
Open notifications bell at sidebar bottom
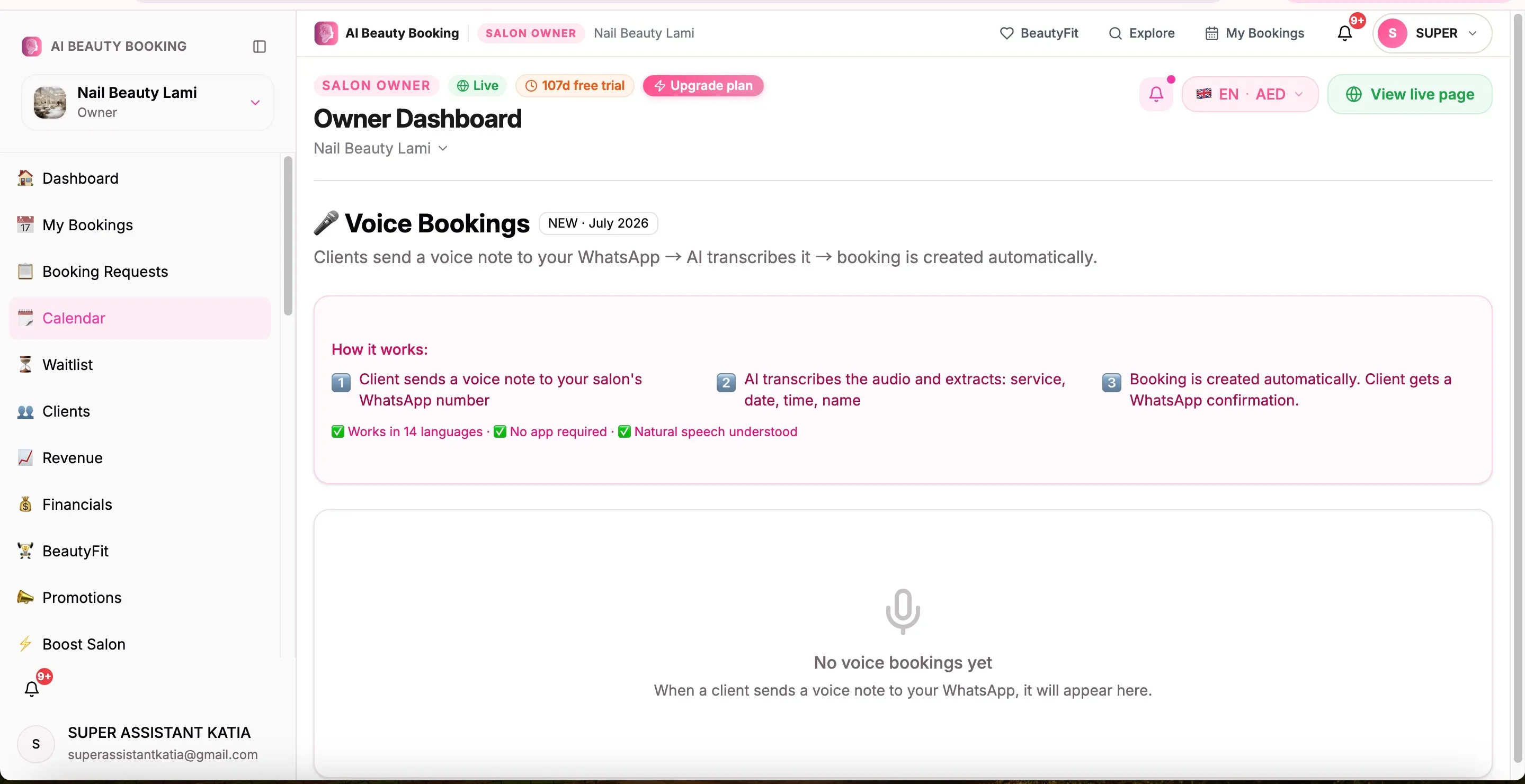tap(32, 688)
